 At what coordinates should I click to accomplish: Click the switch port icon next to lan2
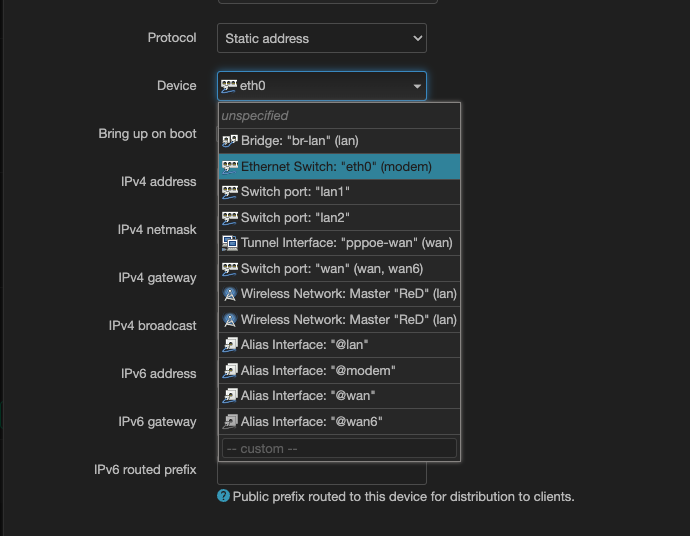coord(230,218)
